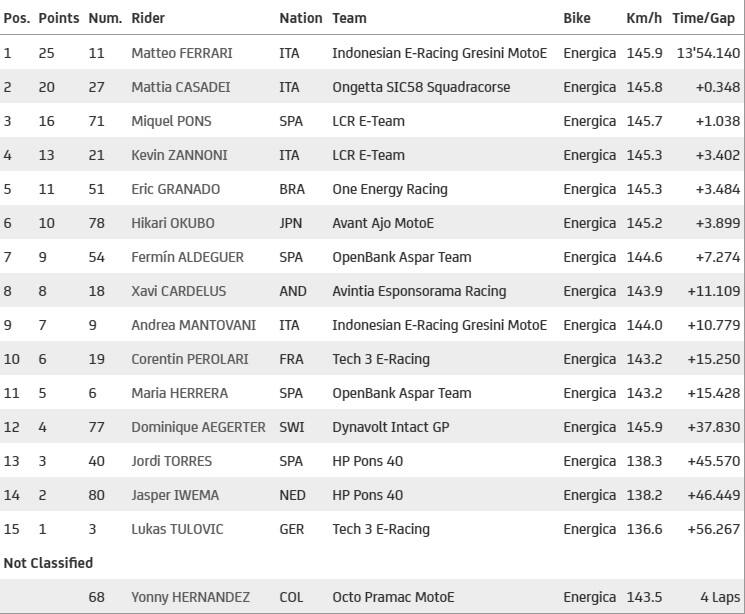Viewport: 745px width, 614px height.
Task: Click the Points column header
Action: click(x=59, y=18)
